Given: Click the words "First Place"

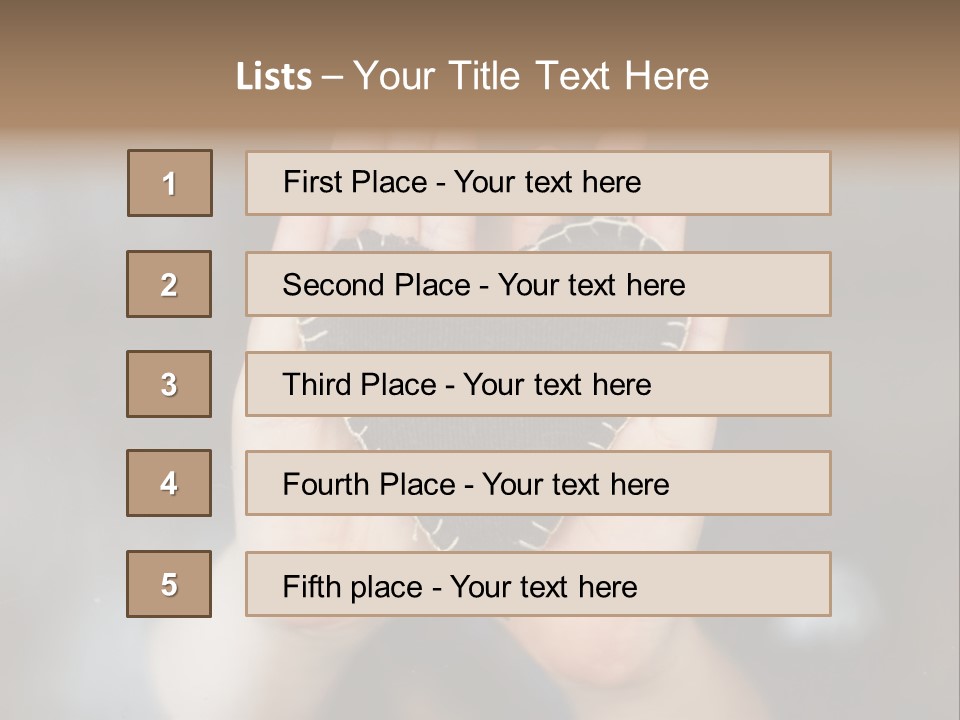Looking at the screenshot, I should click(355, 182).
